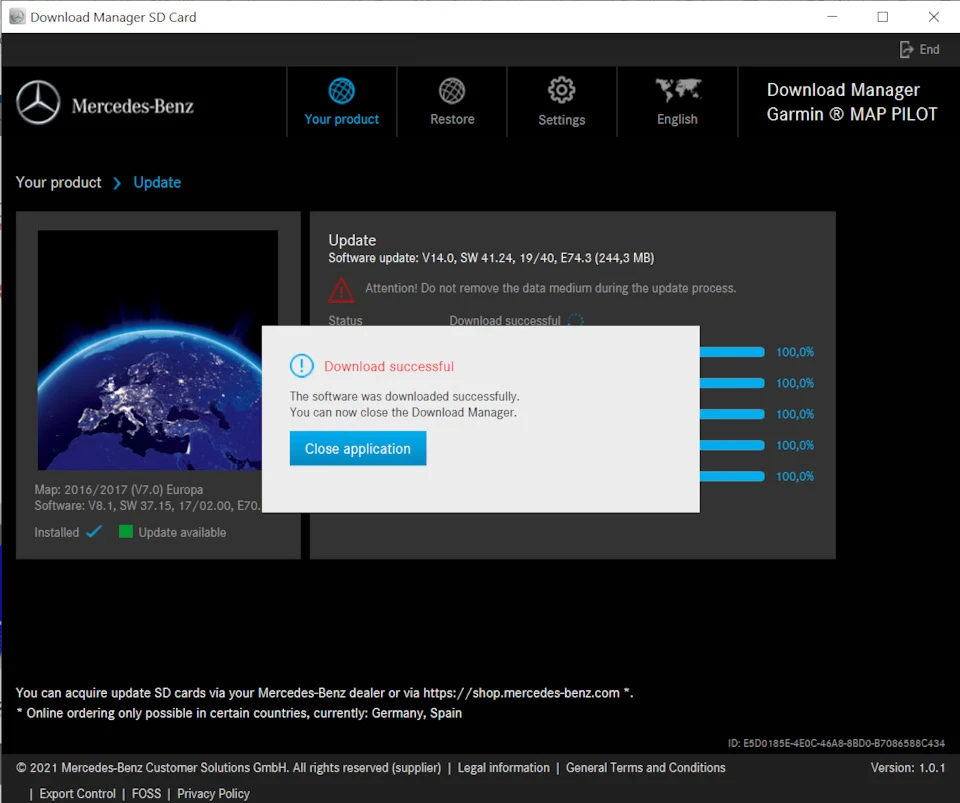The width and height of the screenshot is (960, 803).
Task: Click the status loading spinner
Action: 576,320
